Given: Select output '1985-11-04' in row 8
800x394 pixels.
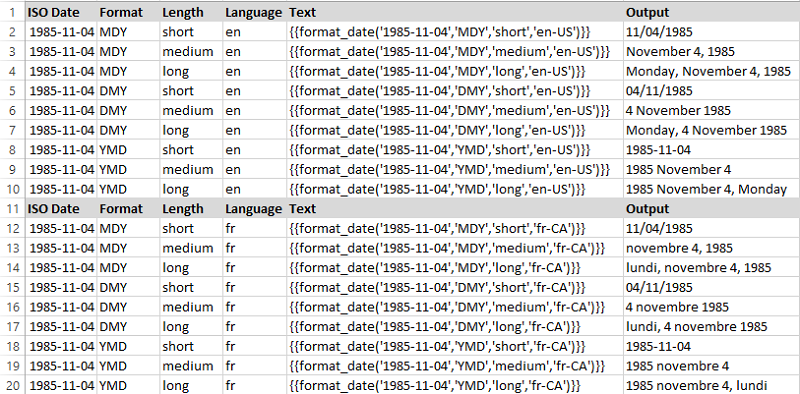Looking at the screenshot, I should (x=711, y=150).
